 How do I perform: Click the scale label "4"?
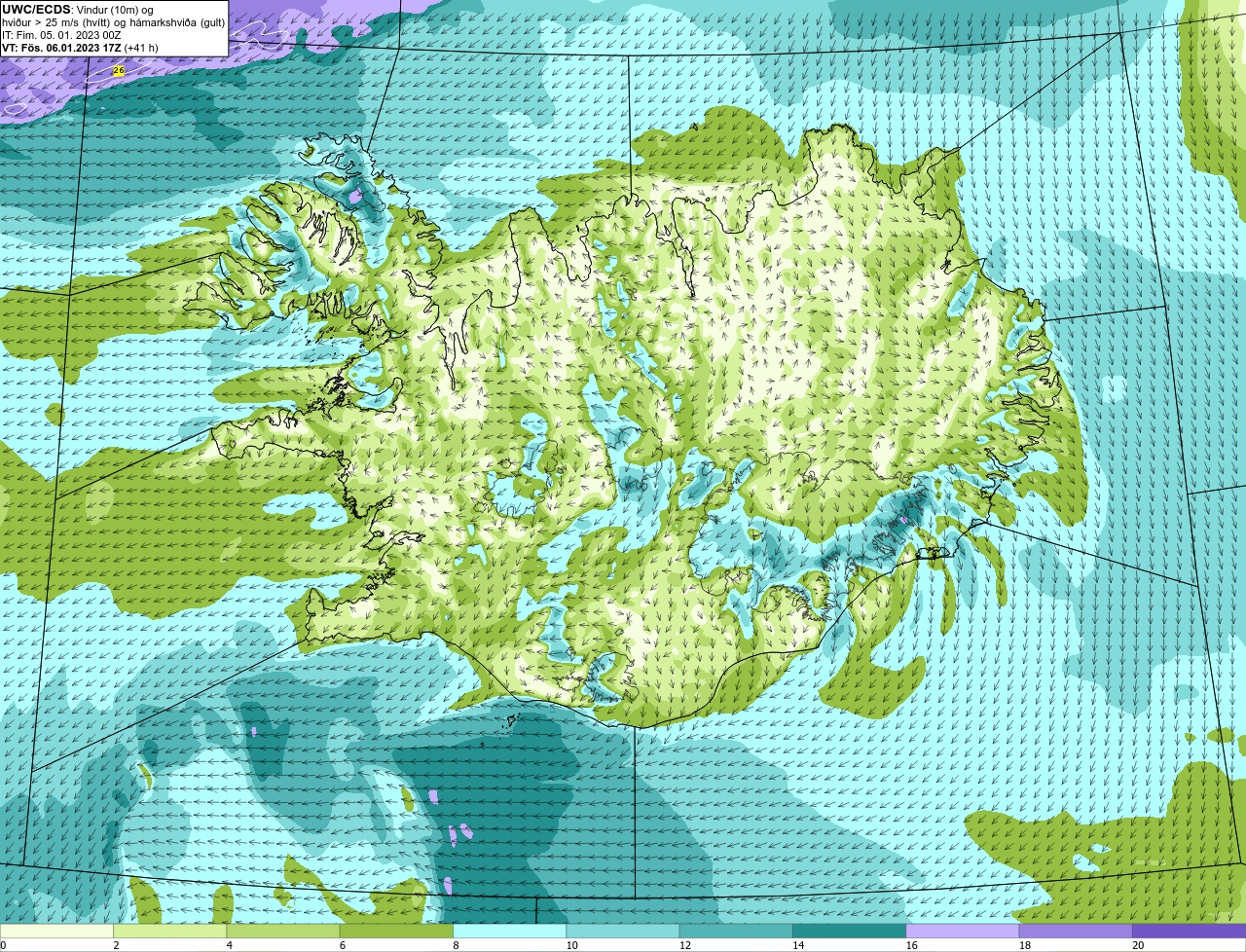(x=229, y=945)
